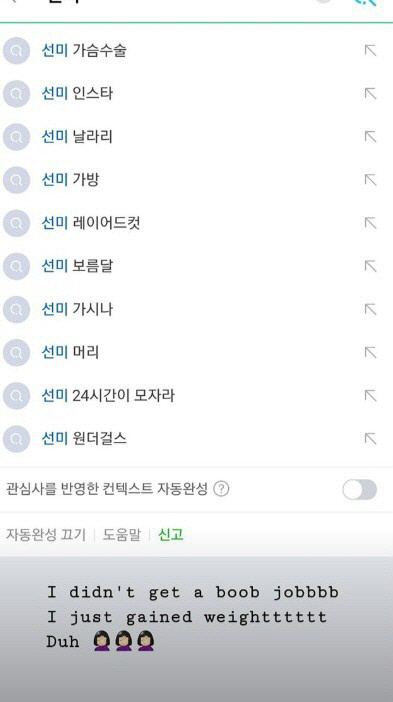The height and width of the screenshot is (702, 393).
Task: Report a suggestion with the green 신고 link
Action: tap(171, 535)
